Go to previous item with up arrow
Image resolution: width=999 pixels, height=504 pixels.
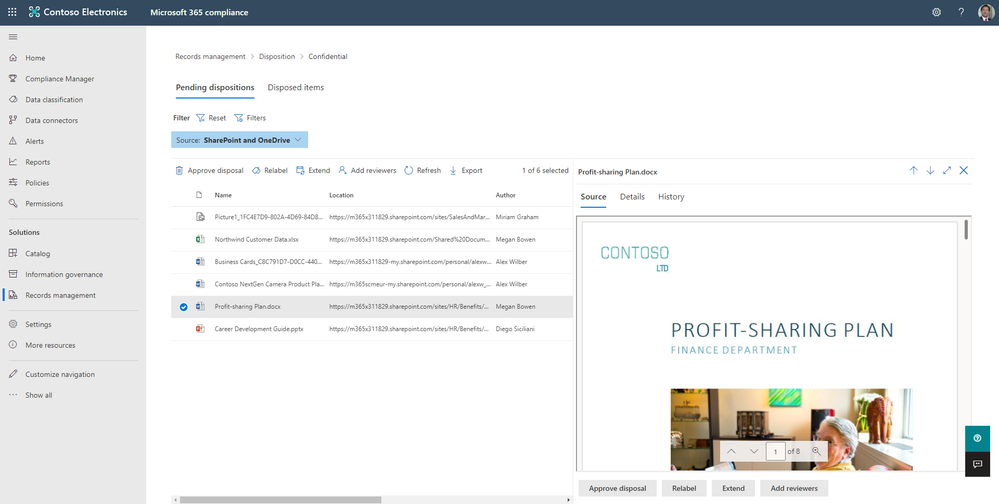tap(913, 171)
